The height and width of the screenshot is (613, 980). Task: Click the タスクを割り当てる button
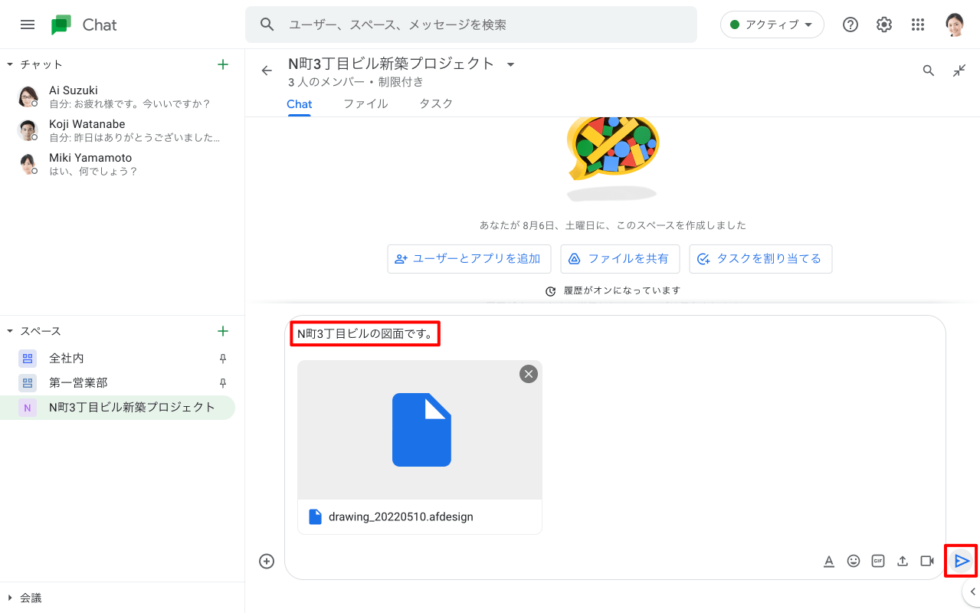(x=760, y=258)
